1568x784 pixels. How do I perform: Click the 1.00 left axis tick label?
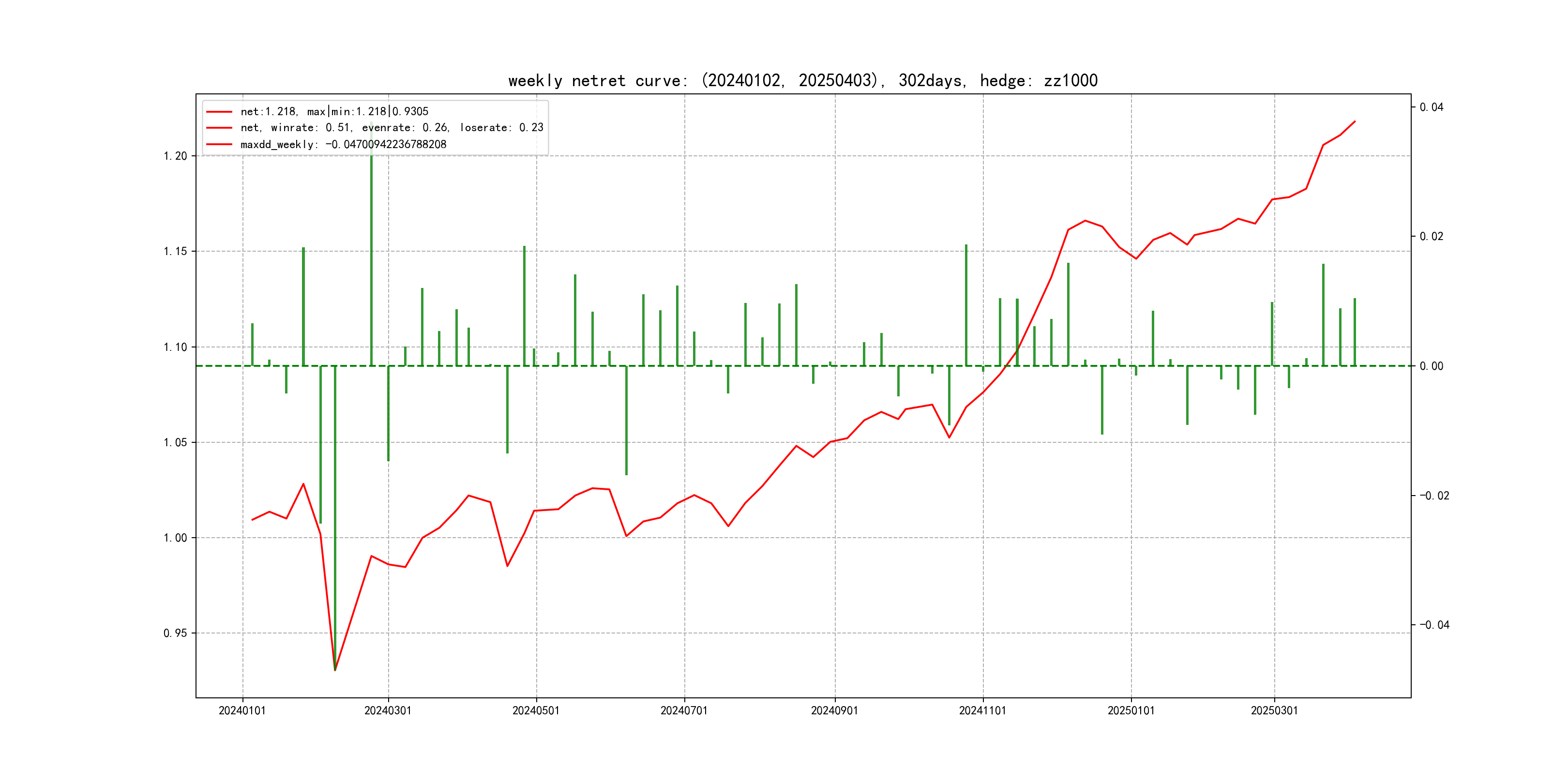175,538
